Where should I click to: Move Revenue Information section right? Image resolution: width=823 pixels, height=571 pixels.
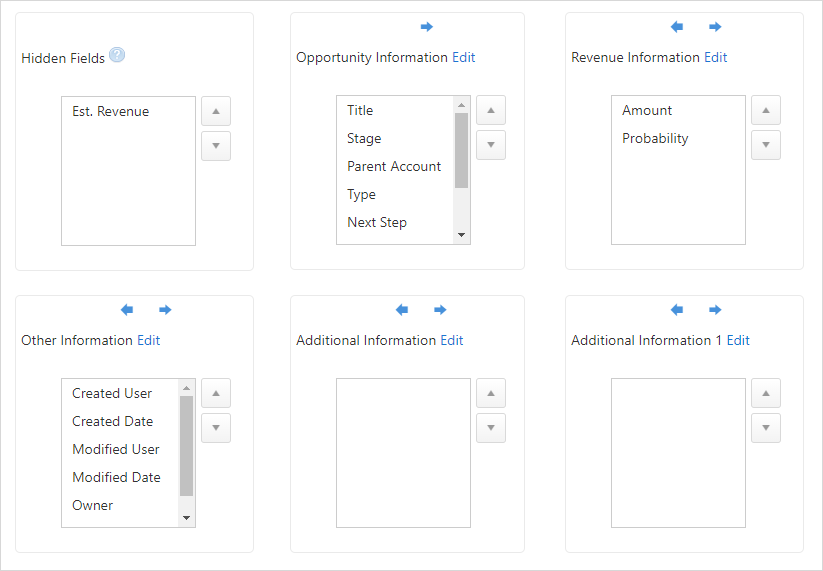tap(715, 27)
